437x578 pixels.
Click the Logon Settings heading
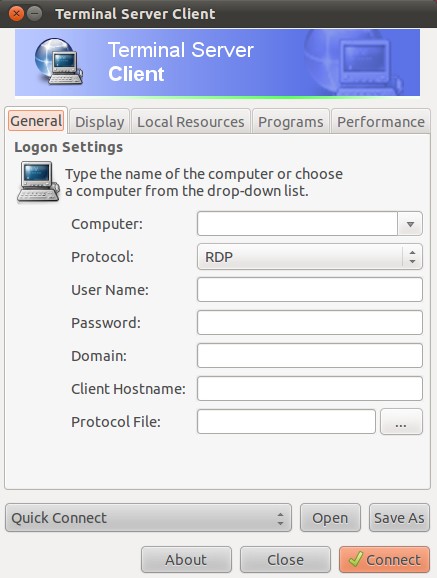69,147
